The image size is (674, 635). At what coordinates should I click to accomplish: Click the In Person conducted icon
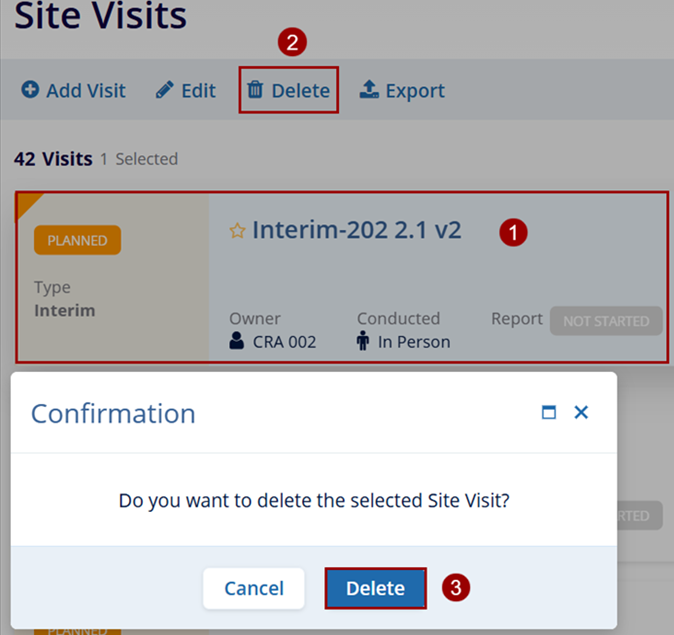point(363,342)
